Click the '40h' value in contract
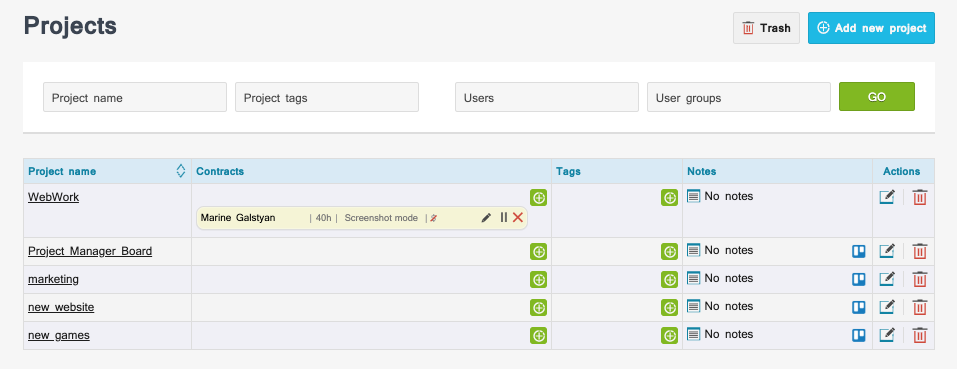This screenshot has width=957, height=369. [x=323, y=218]
